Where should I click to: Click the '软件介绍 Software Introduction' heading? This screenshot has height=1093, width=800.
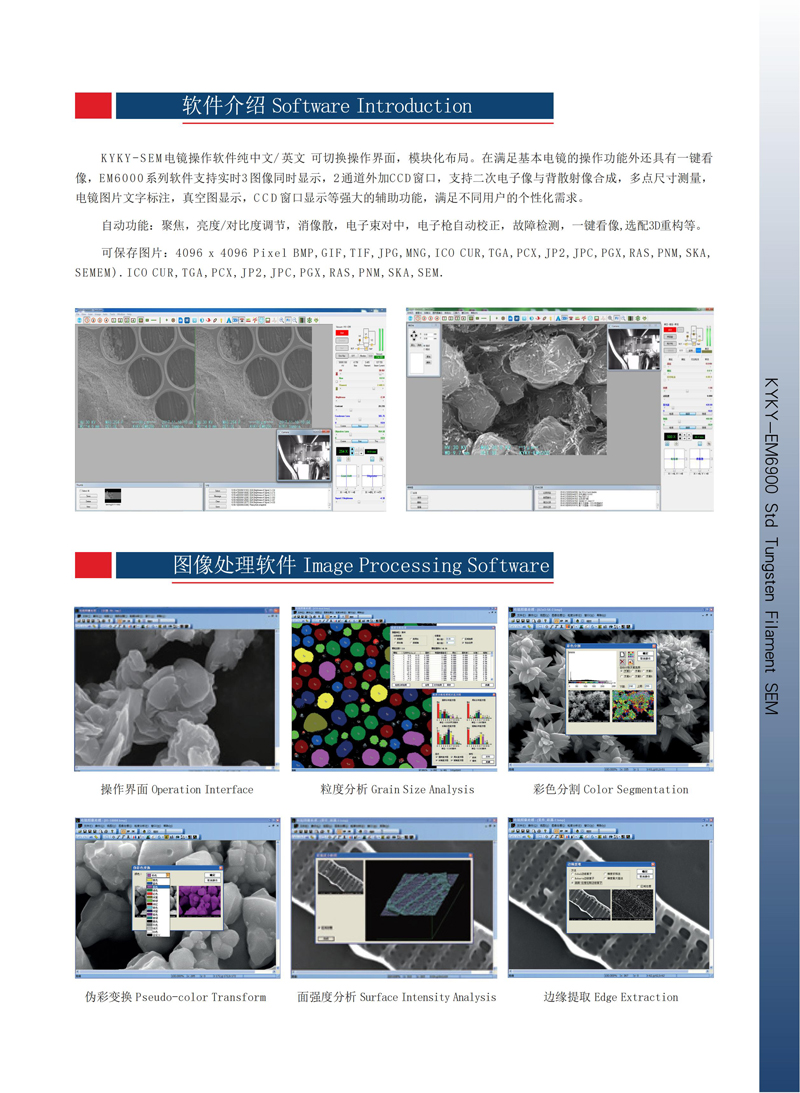(x=327, y=106)
